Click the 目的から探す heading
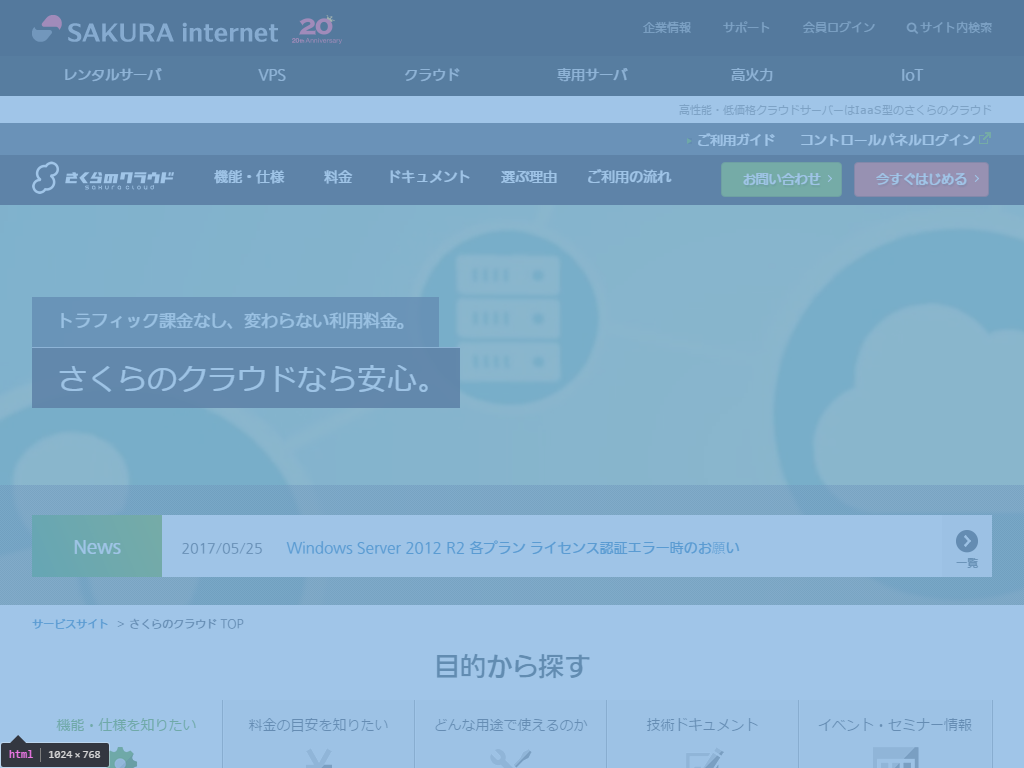1024x768 pixels. click(x=512, y=666)
